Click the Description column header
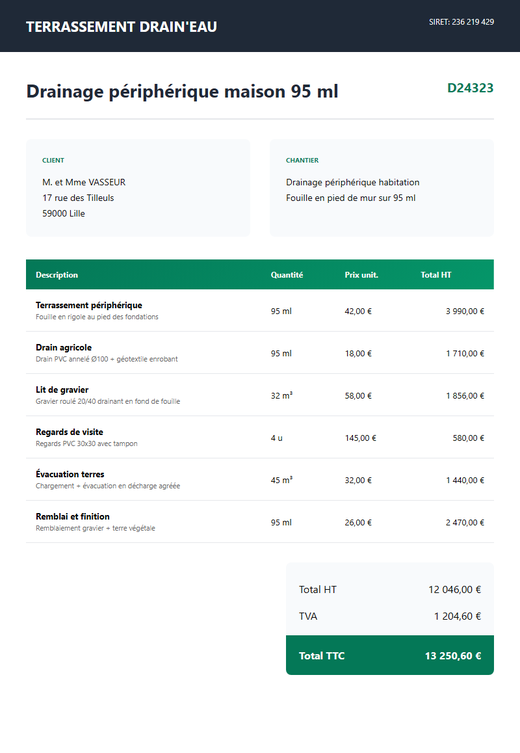Viewport: 520px width, 753px height. click(x=57, y=275)
